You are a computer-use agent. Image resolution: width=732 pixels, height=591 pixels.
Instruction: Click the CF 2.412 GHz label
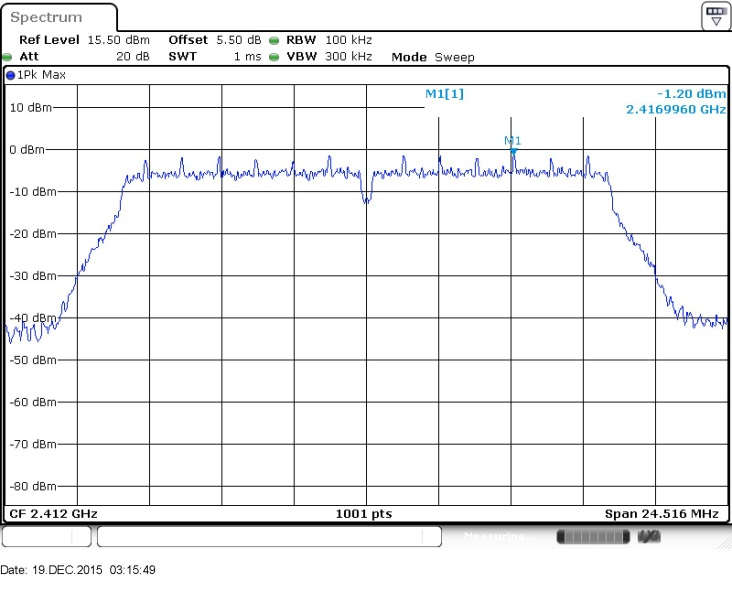coord(53,514)
